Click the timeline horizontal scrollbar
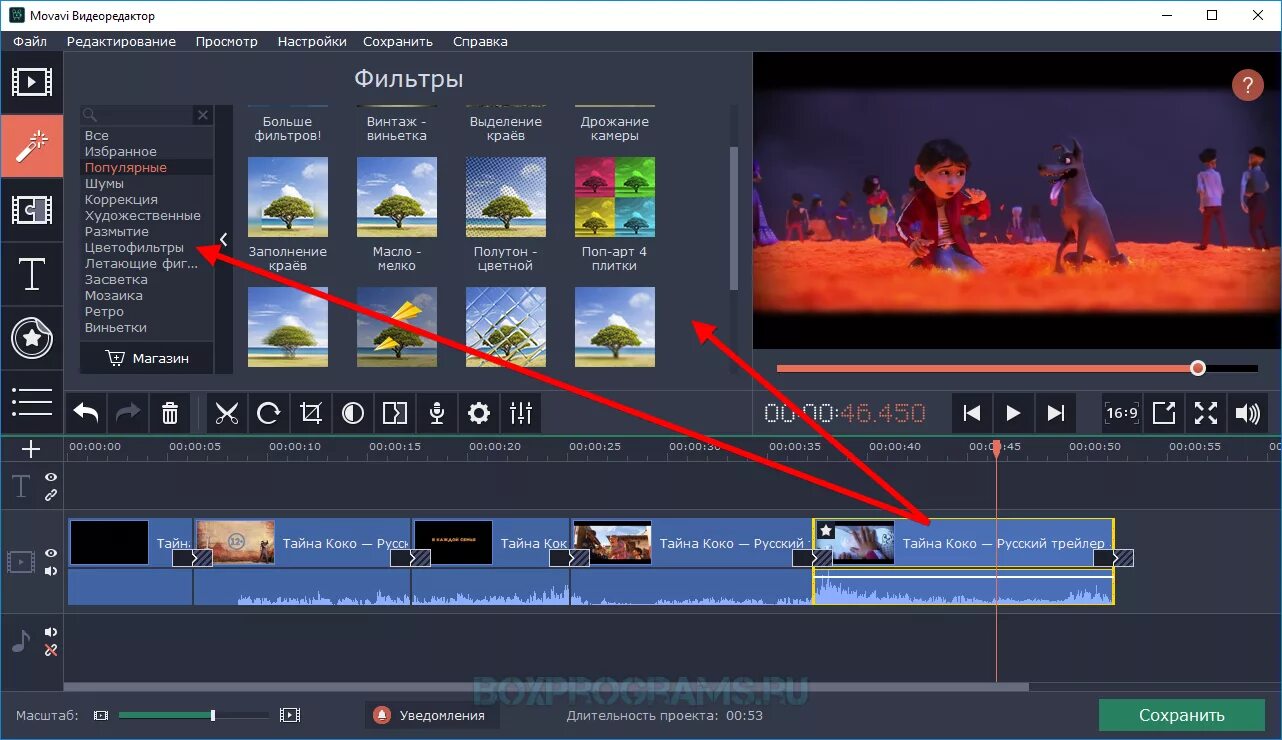 547,687
